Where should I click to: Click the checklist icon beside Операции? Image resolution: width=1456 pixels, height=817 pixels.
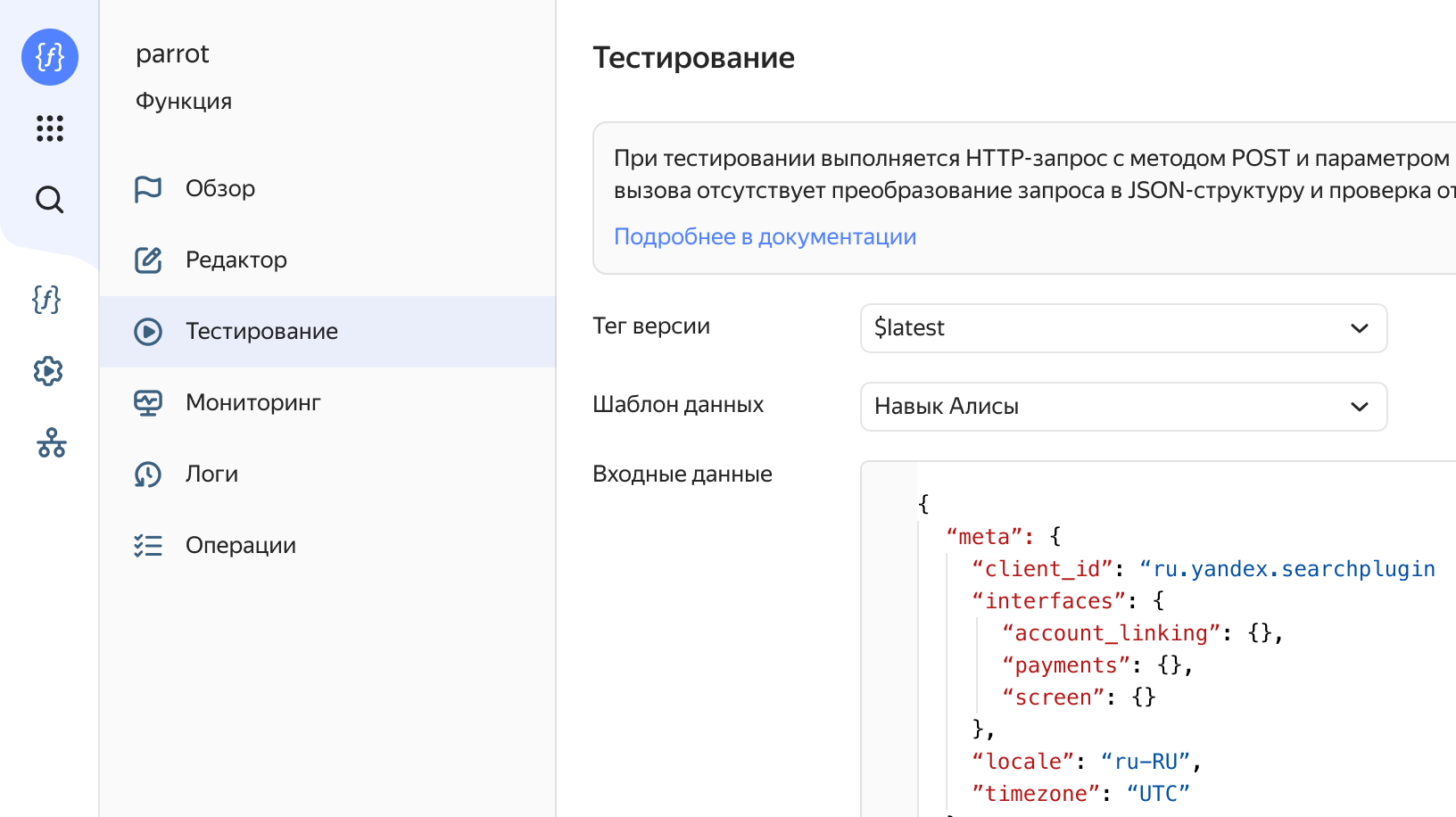[x=148, y=546]
